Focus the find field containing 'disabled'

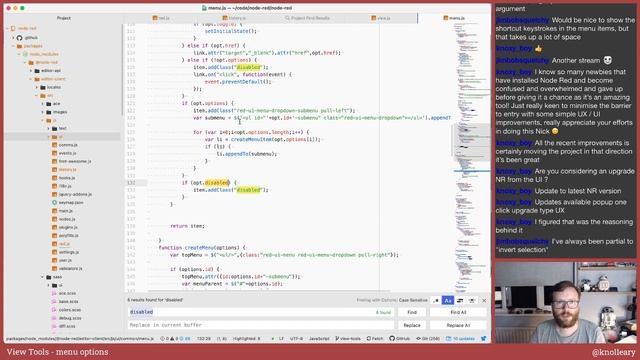point(261,312)
